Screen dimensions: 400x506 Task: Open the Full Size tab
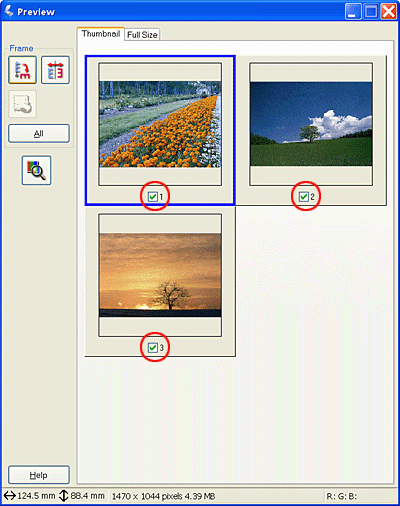click(142, 35)
